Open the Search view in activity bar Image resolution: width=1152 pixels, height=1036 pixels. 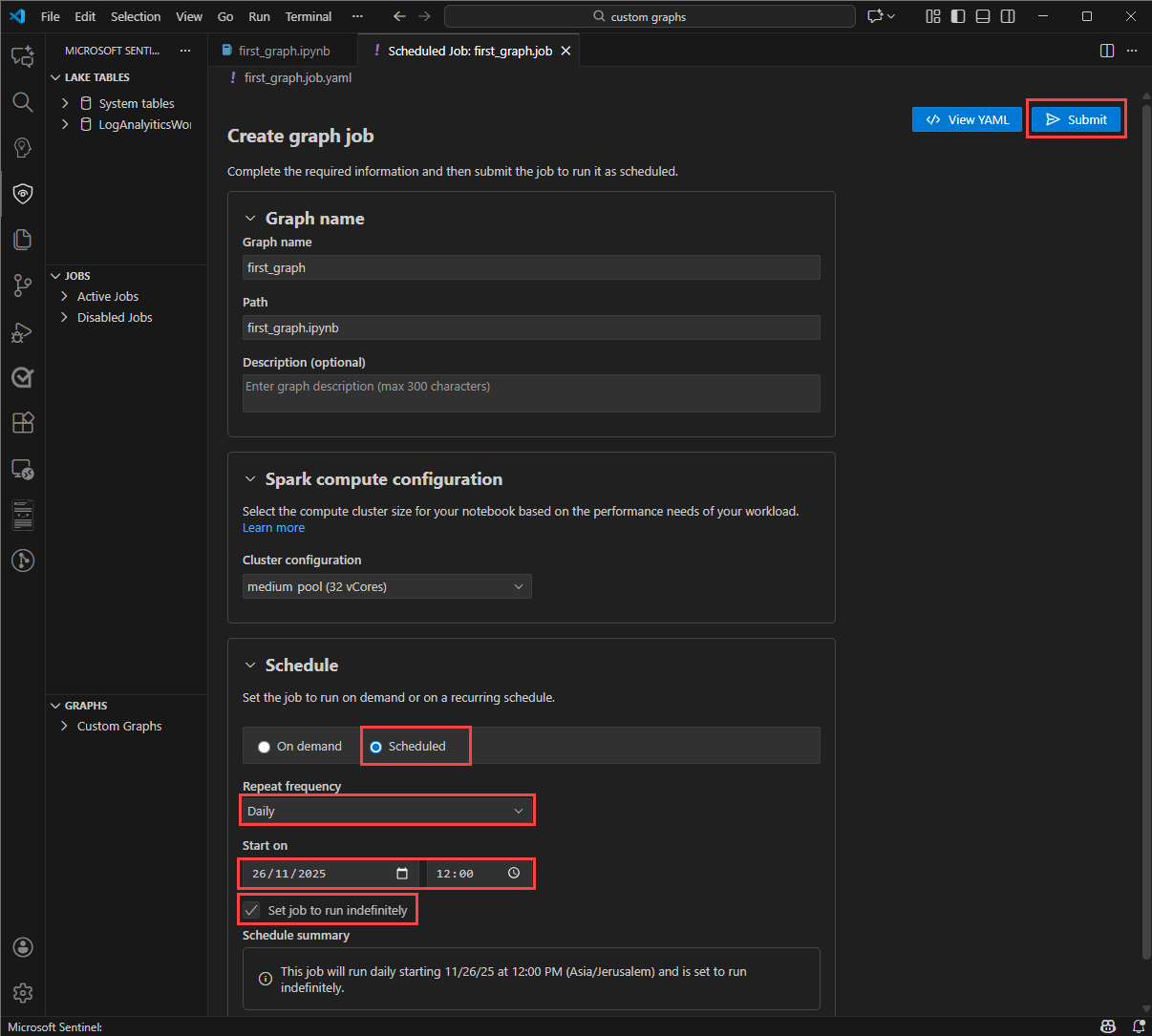pyautogui.click(x=23, y=102)
